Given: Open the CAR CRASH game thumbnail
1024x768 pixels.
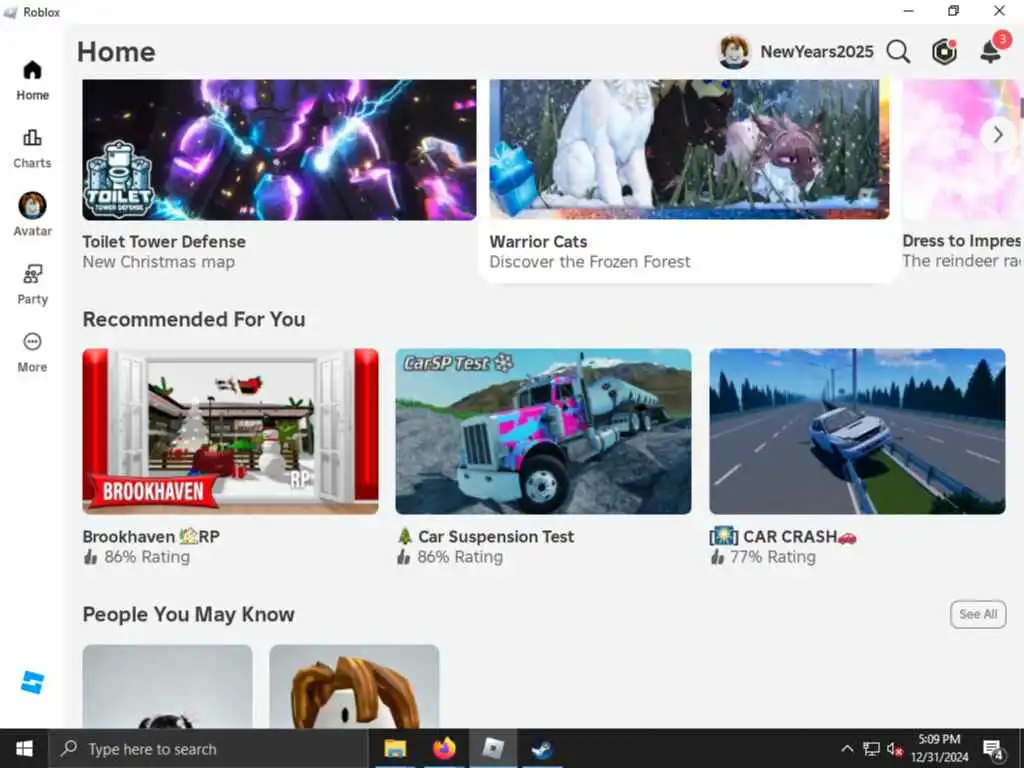Looking at the screenshot, I should [857, 431].
